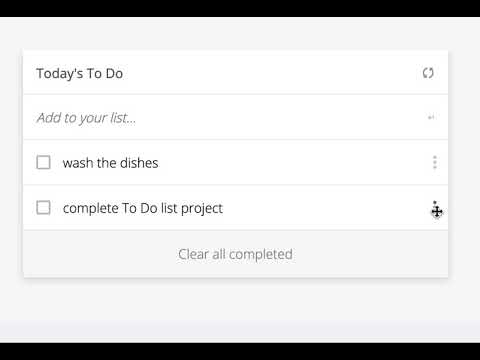Mark wash the dishes as done

click(x=43, y=162)
